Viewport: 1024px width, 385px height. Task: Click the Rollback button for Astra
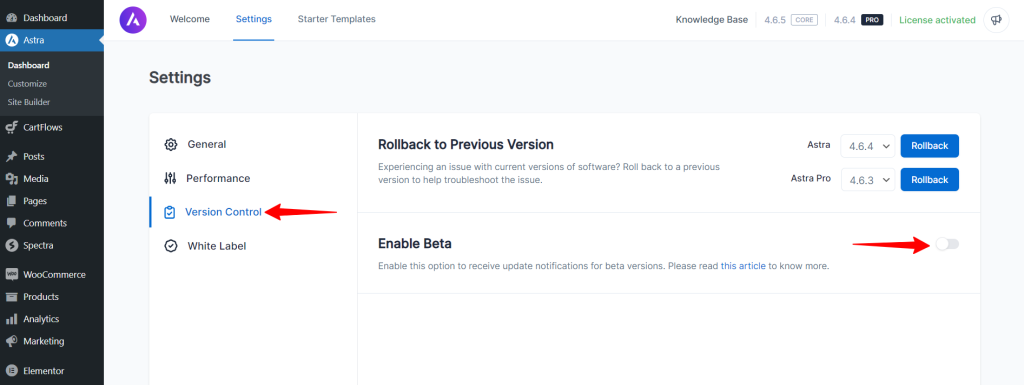coord(929,146)
